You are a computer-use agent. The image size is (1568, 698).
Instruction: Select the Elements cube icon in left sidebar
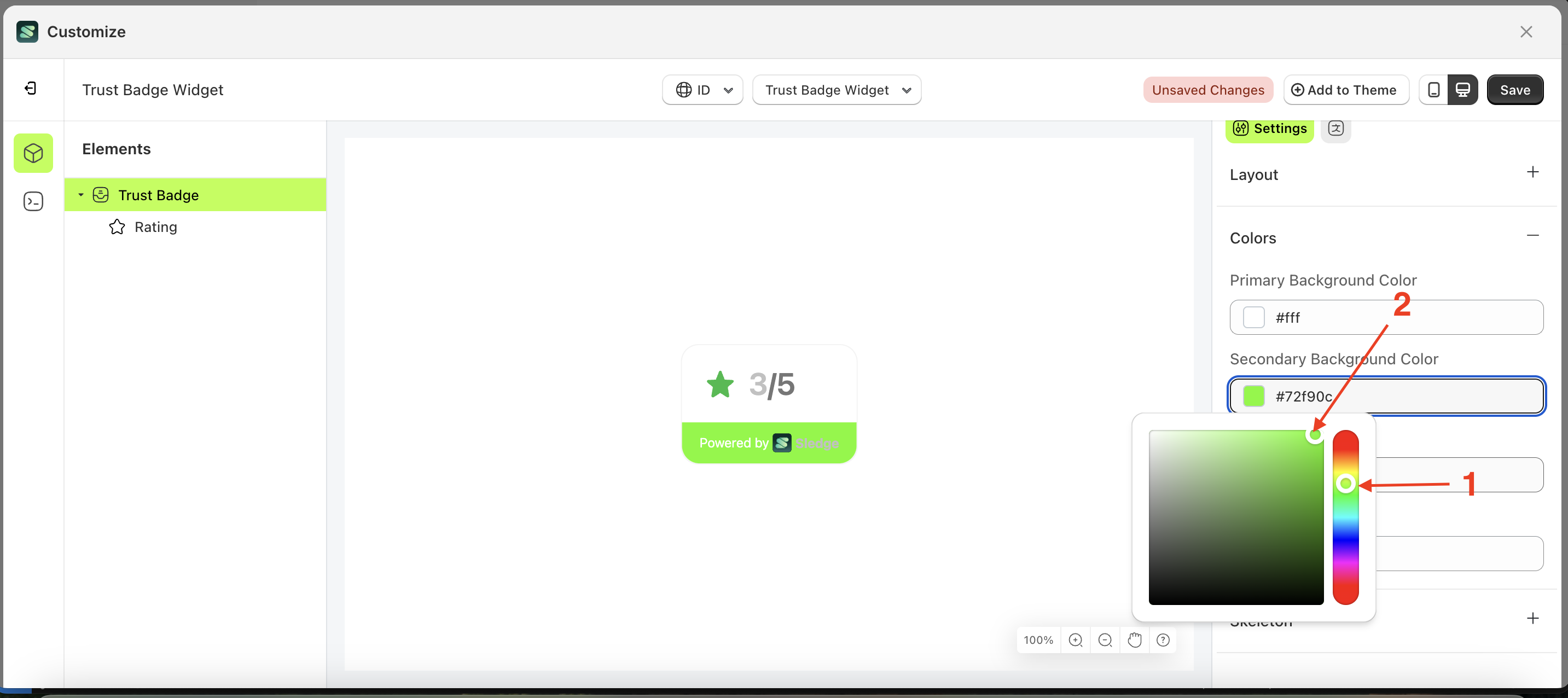33,153
